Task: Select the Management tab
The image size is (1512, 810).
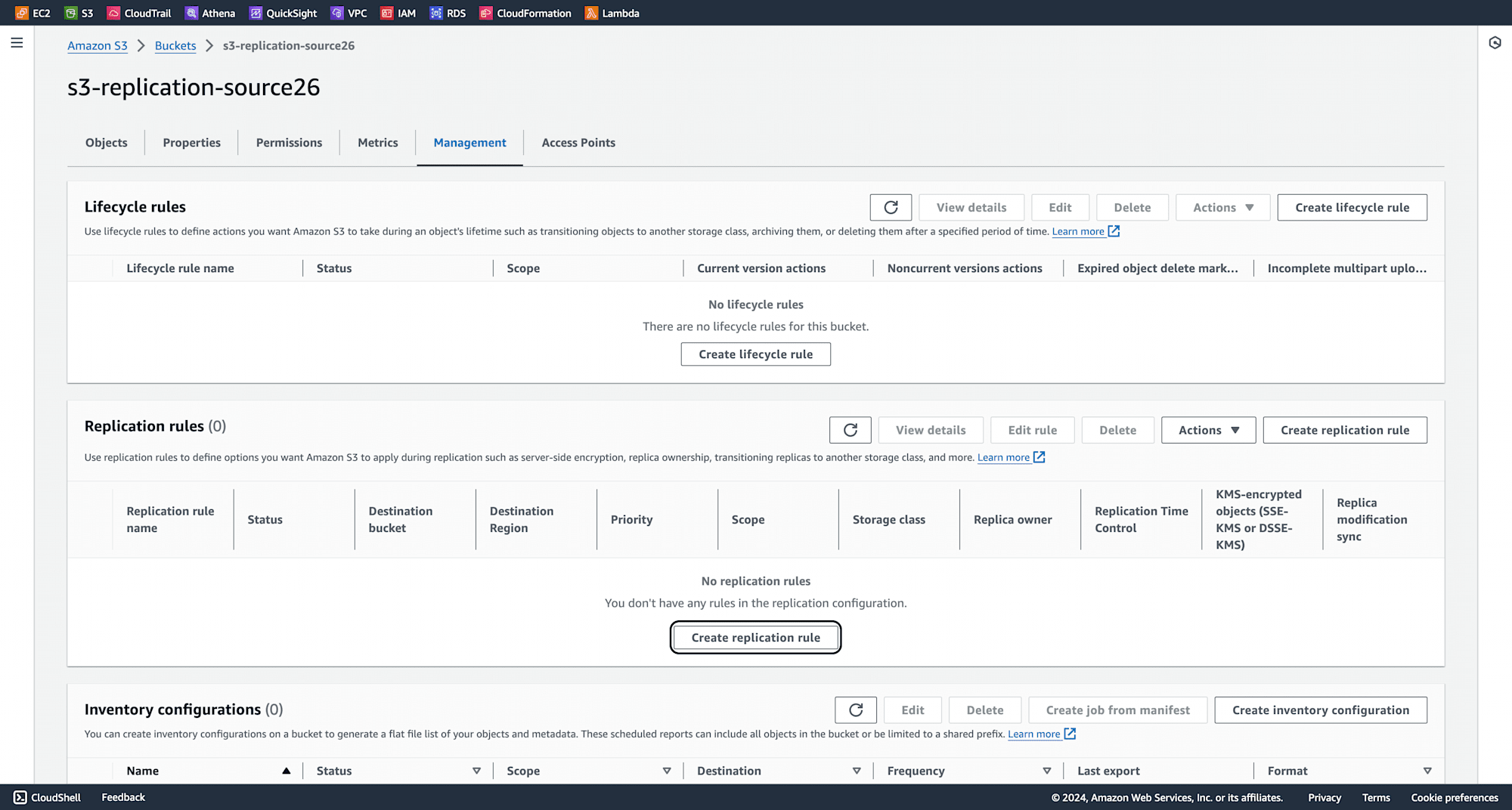Action: (x=469, y=143)
